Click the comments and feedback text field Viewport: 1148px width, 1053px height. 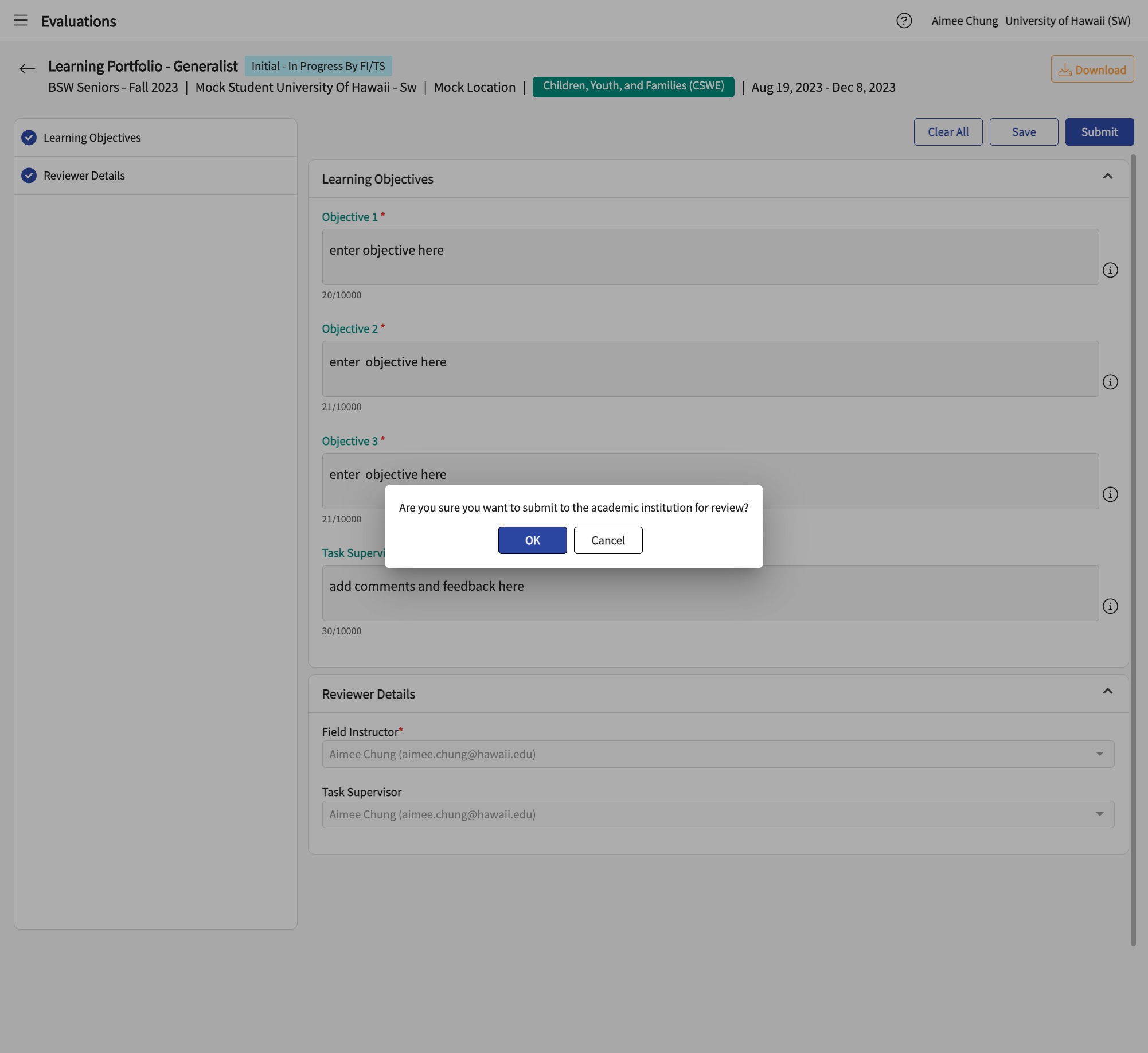tap(710, 593)
